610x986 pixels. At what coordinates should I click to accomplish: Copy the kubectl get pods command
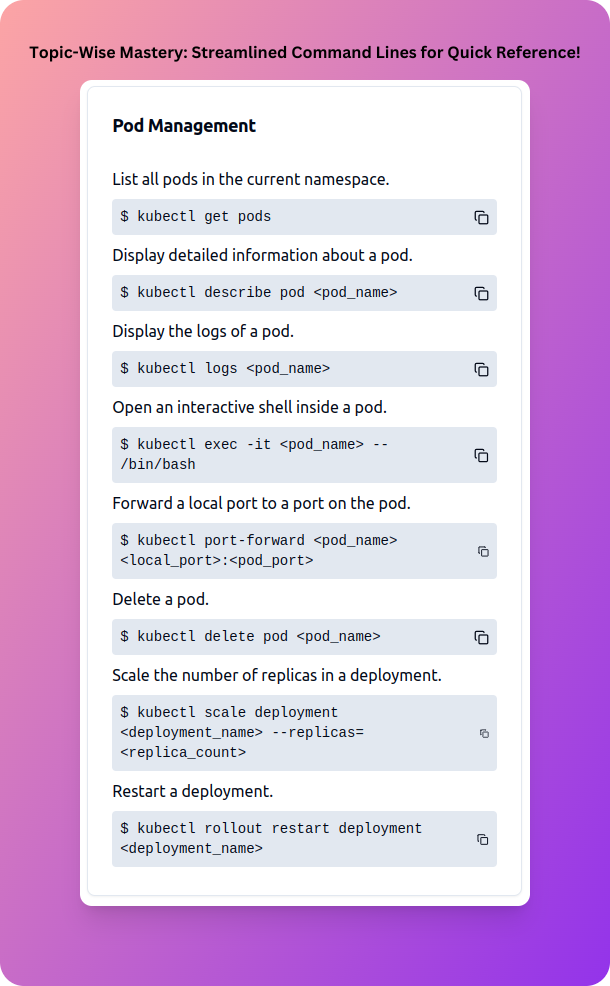(x=481, y=218)
